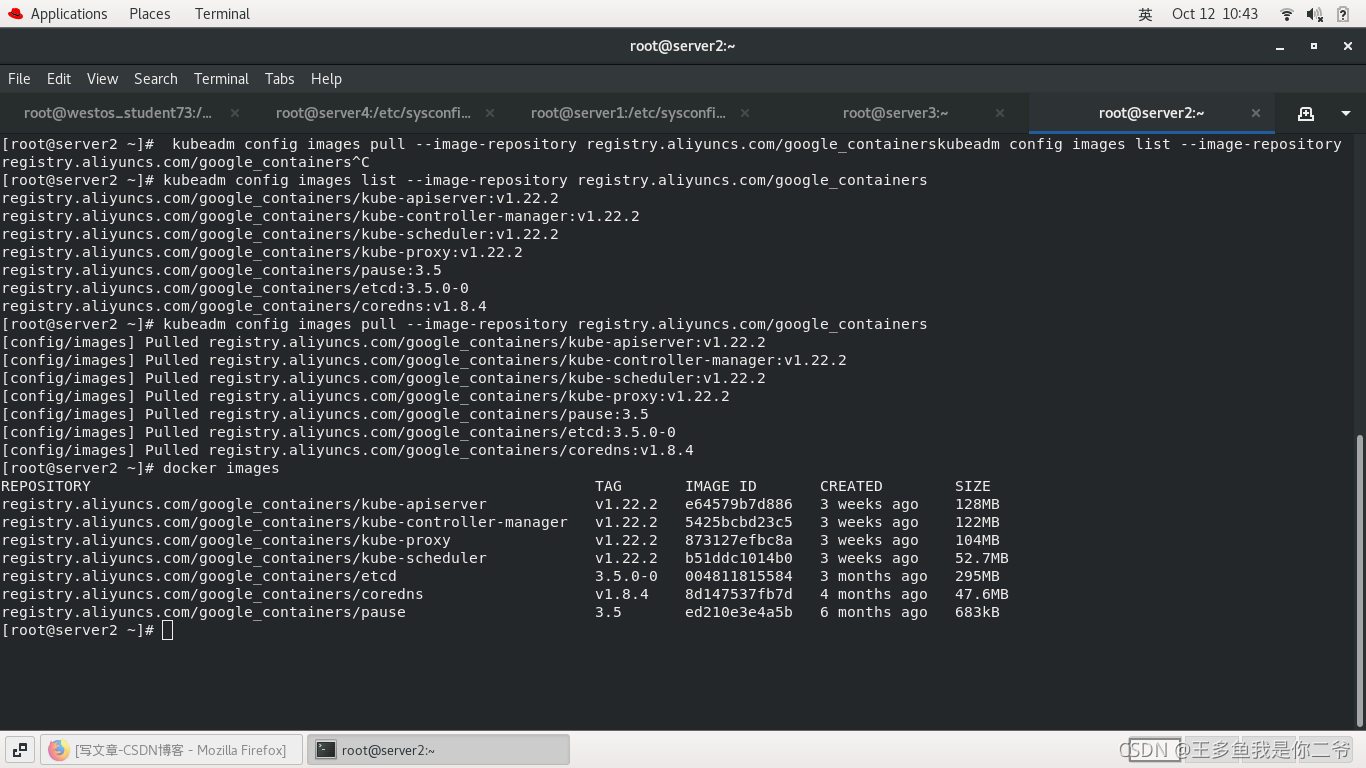Close the root@server1 tab

(x=745, y=113)
